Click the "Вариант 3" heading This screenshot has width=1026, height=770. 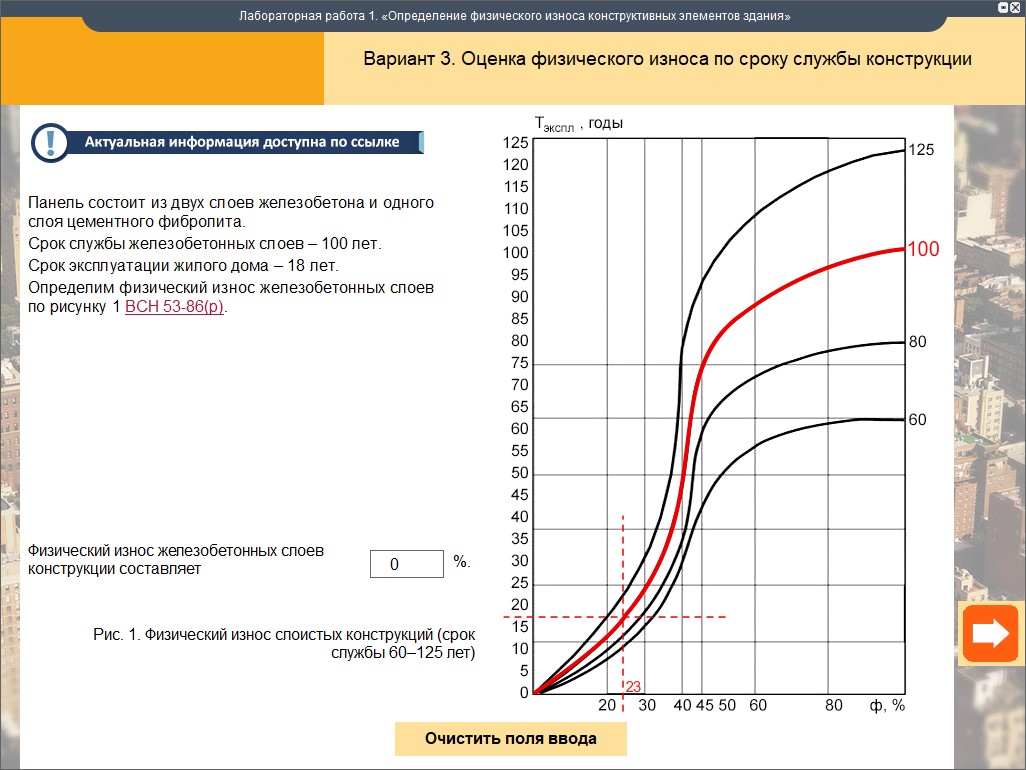click(667, 59)
